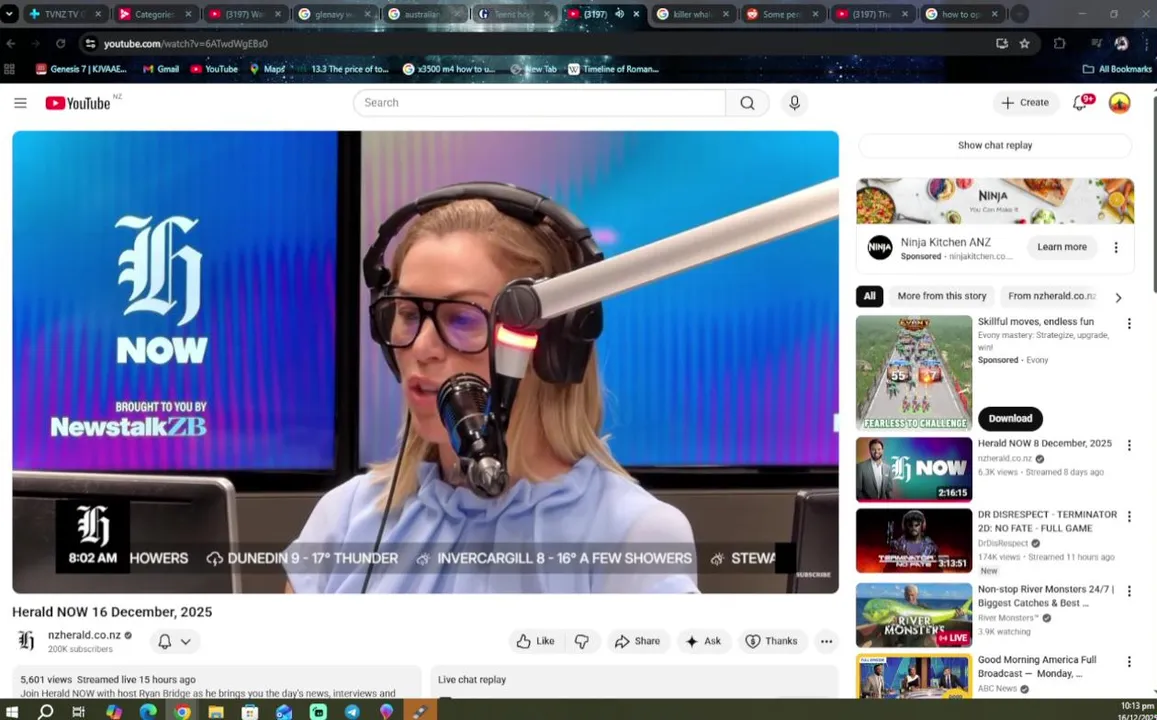Screen dimensions: 1157x720
Task: Click the Create button
Action: (x=1025, y=103)
